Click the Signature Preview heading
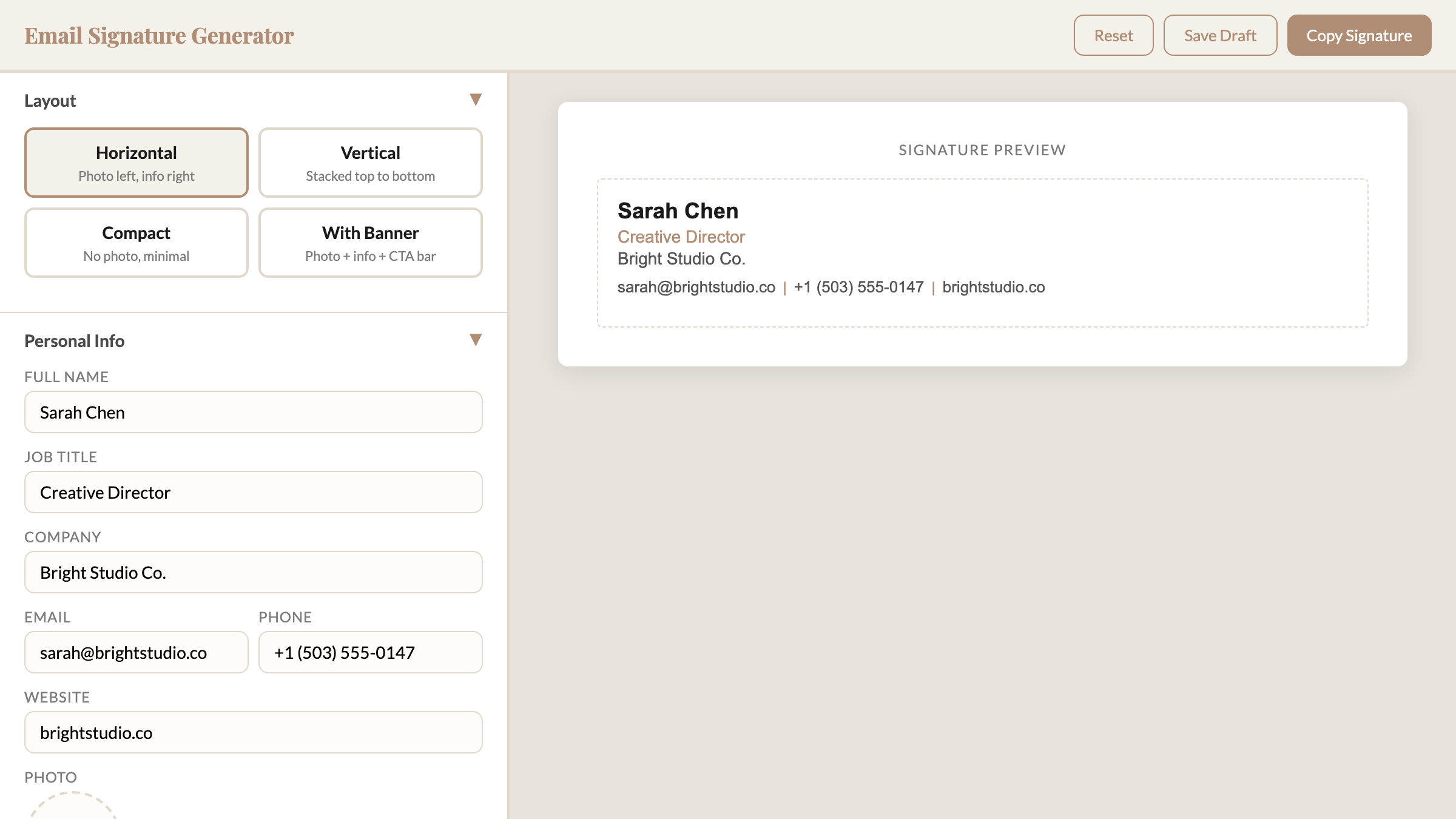Image resolution: width=1456 pixels, height=819 pixels. (982, 150)
